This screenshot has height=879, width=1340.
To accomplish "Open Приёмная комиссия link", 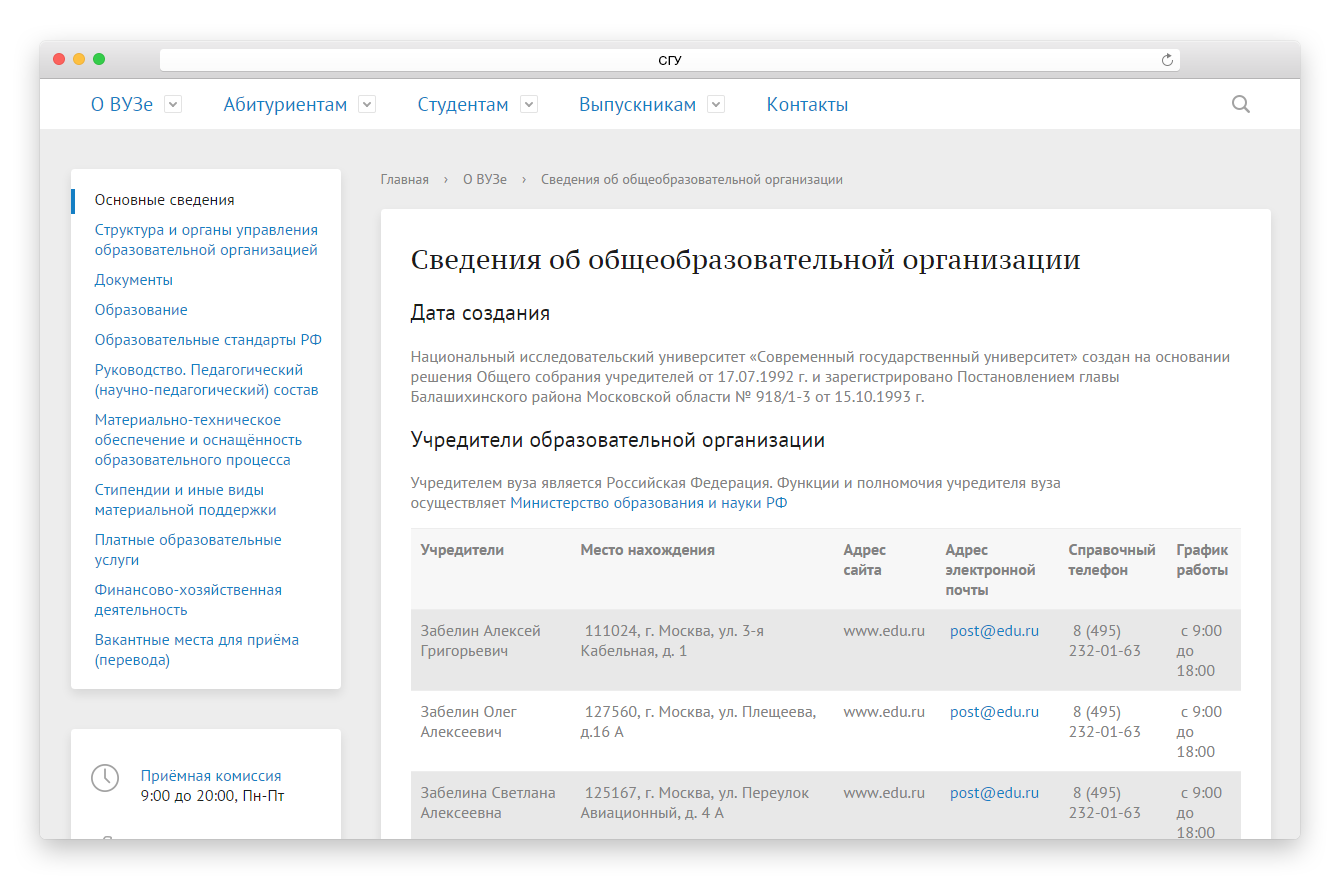I will tap(211, 776).
